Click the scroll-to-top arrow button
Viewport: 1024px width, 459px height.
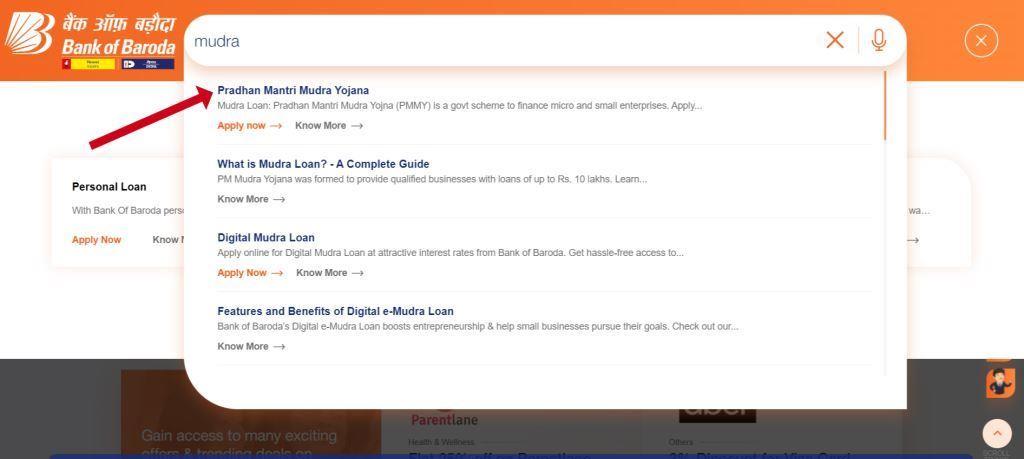[x=997, y=433]
